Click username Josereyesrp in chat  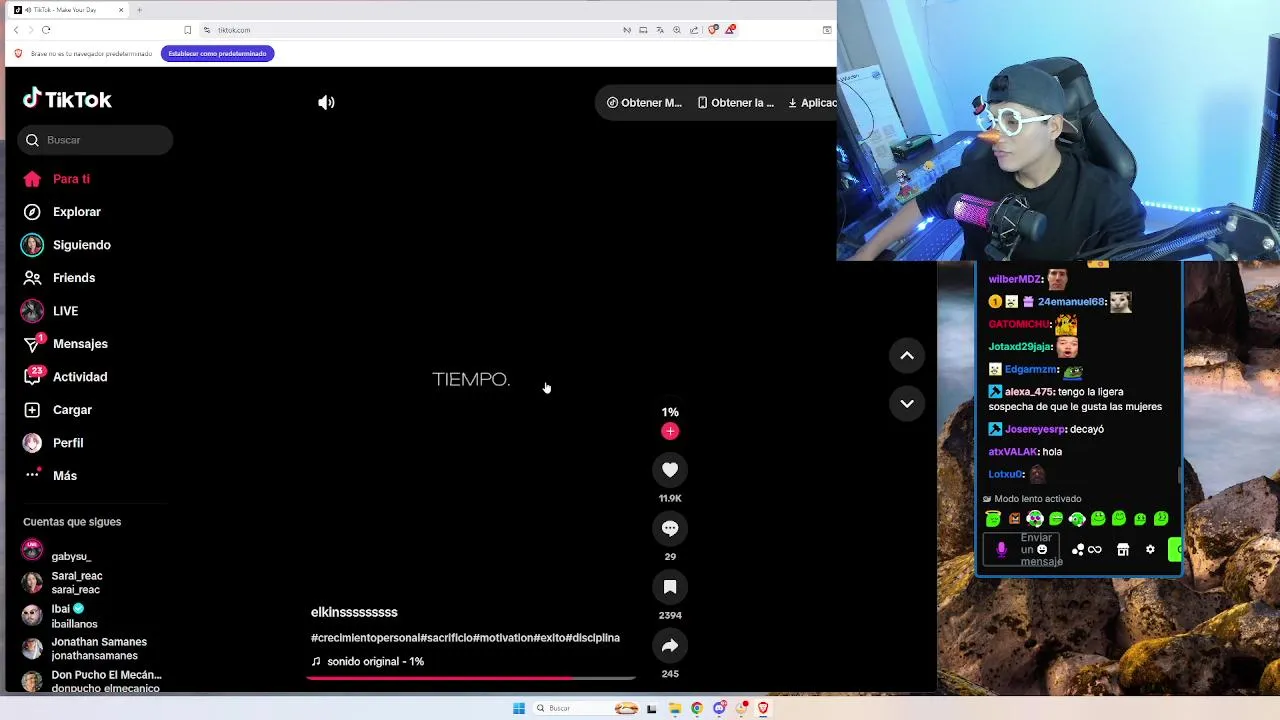[1034, 429]
